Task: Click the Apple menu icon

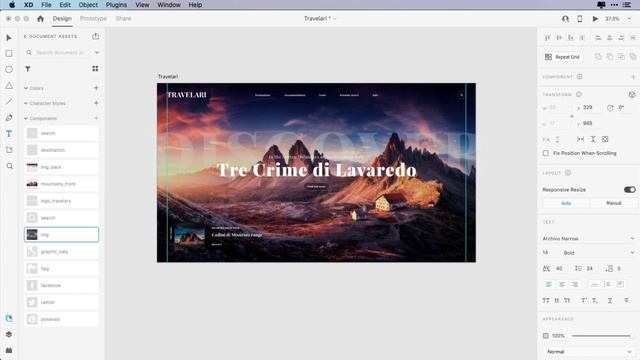Action: (12, 5)
